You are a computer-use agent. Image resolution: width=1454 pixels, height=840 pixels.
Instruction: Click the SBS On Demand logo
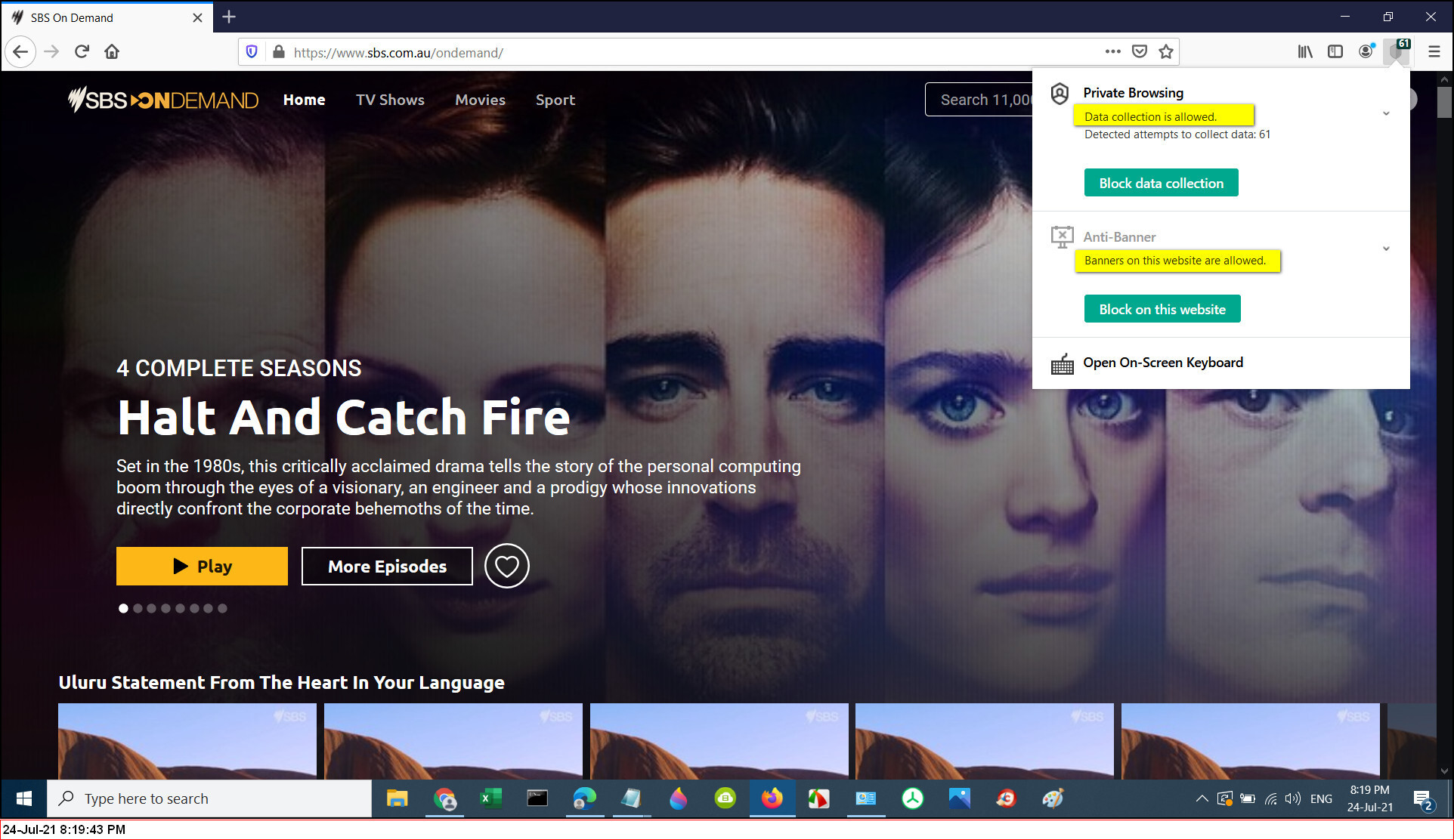click(163, 100)
